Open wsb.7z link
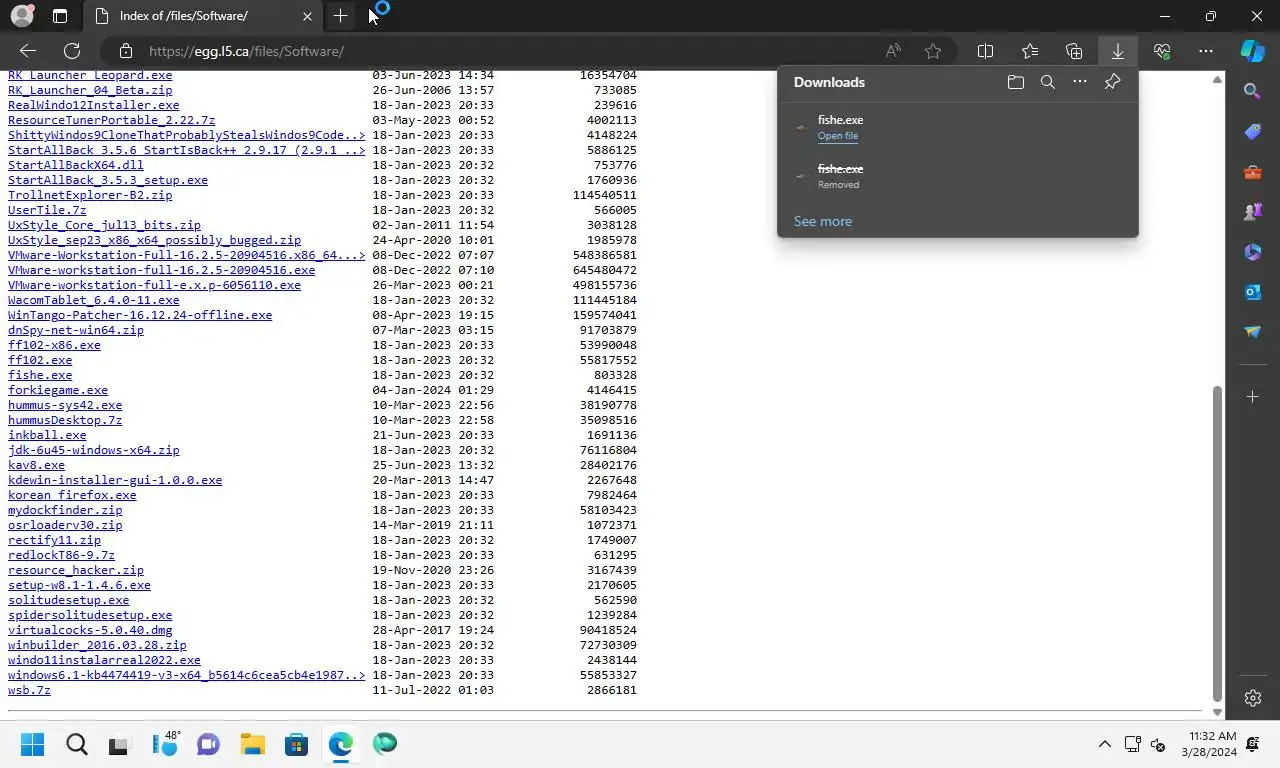 (x=29, y=690)
